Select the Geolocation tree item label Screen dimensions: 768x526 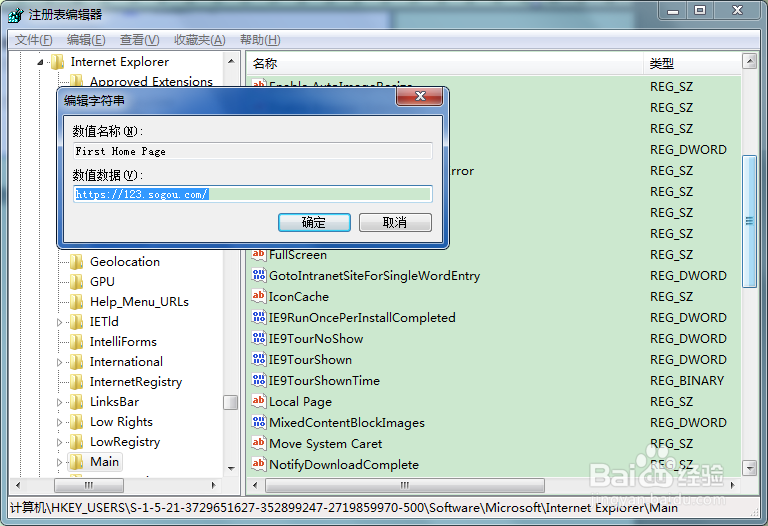click(x=125, y=262)
